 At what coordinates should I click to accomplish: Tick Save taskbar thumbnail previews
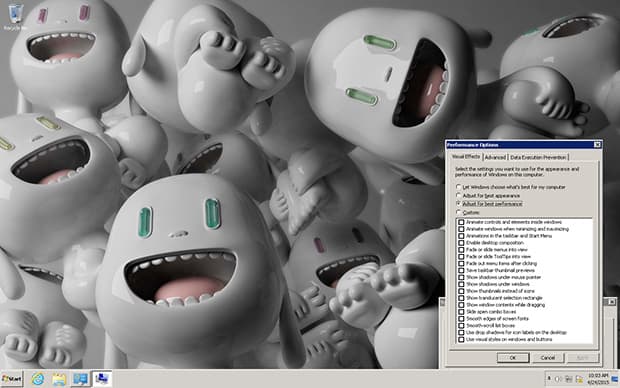pyautogui.click(x=461, y=271)
